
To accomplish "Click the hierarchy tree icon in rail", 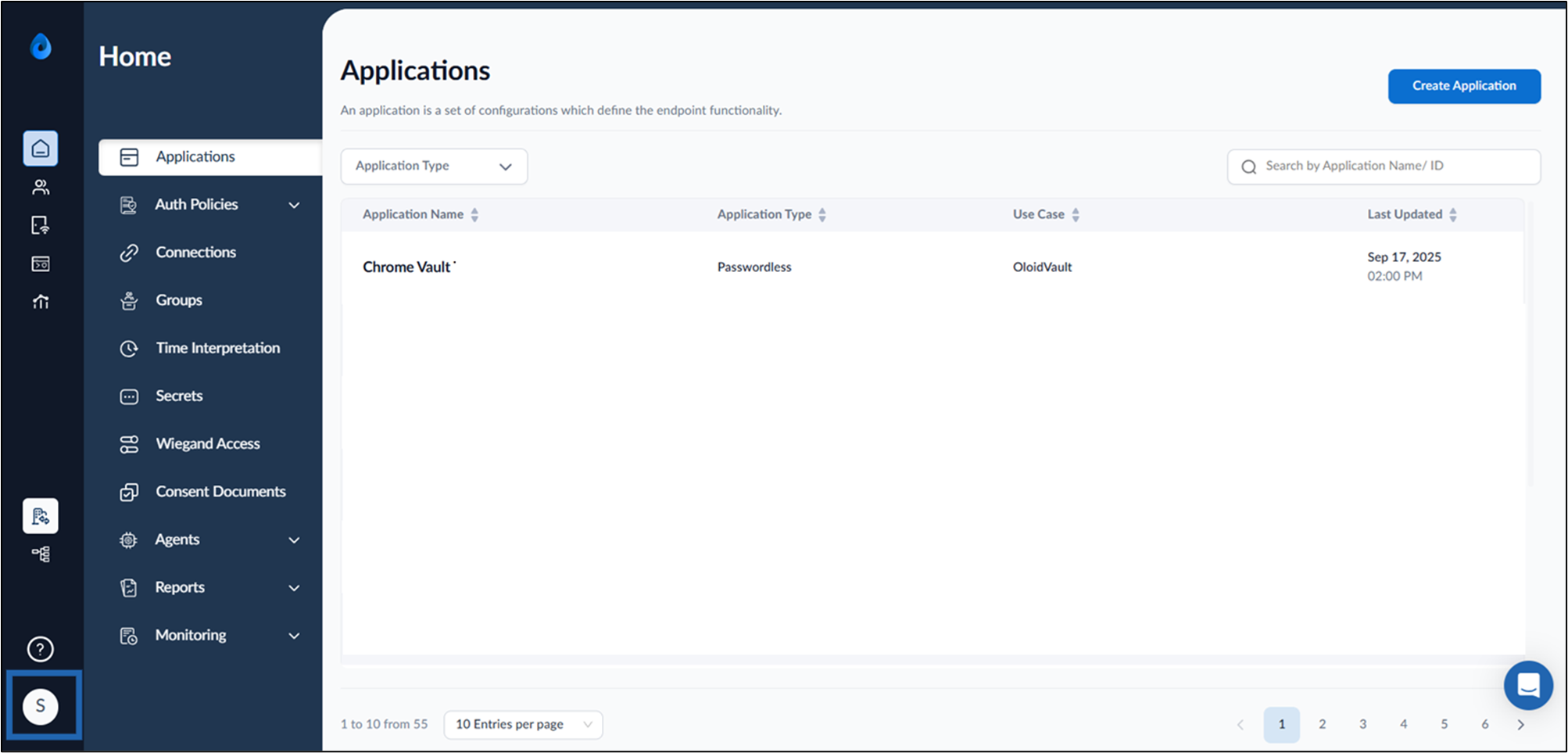I will point(41,554).
